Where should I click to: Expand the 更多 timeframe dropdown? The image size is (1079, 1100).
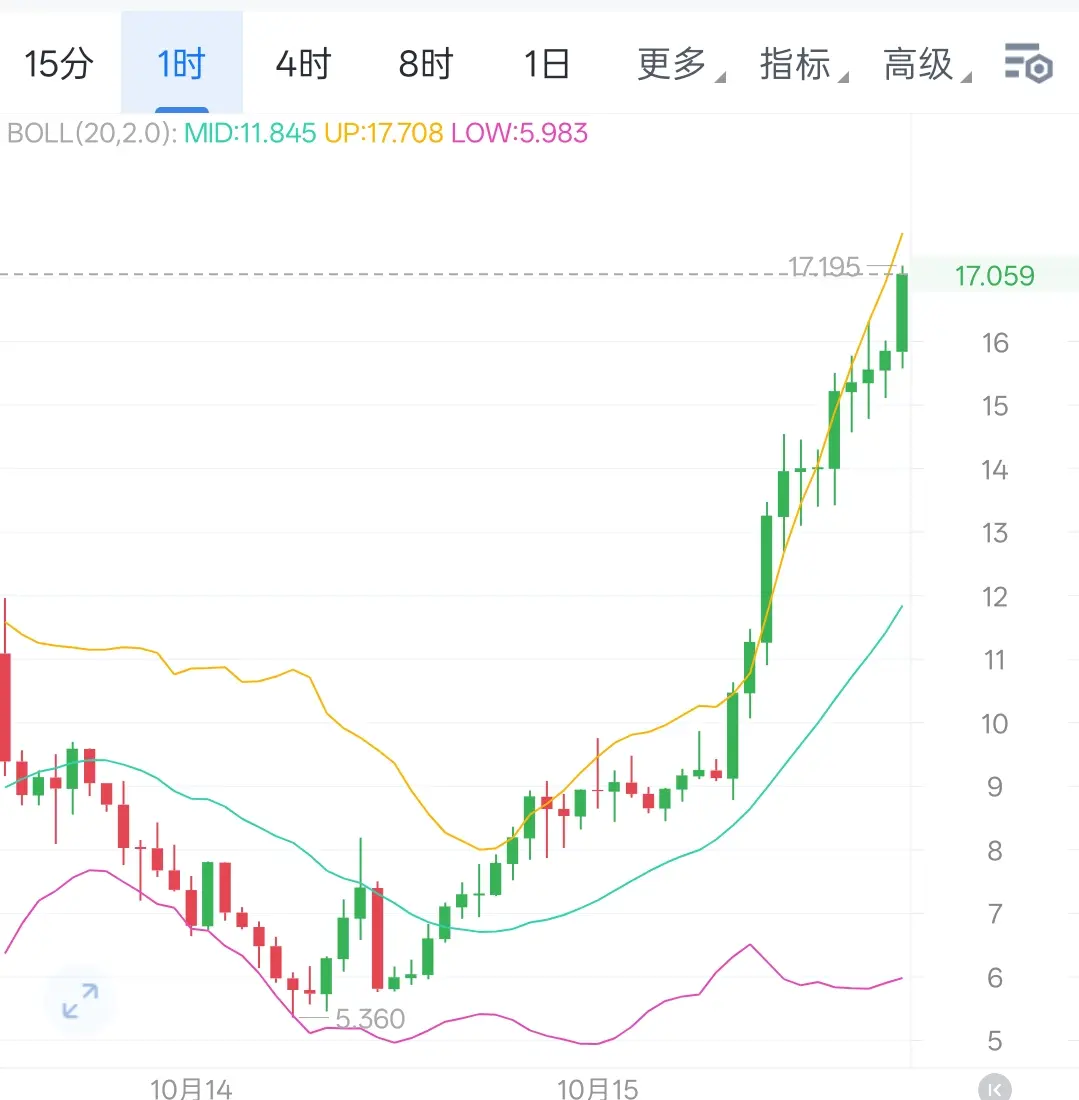[x=679, y=64]
